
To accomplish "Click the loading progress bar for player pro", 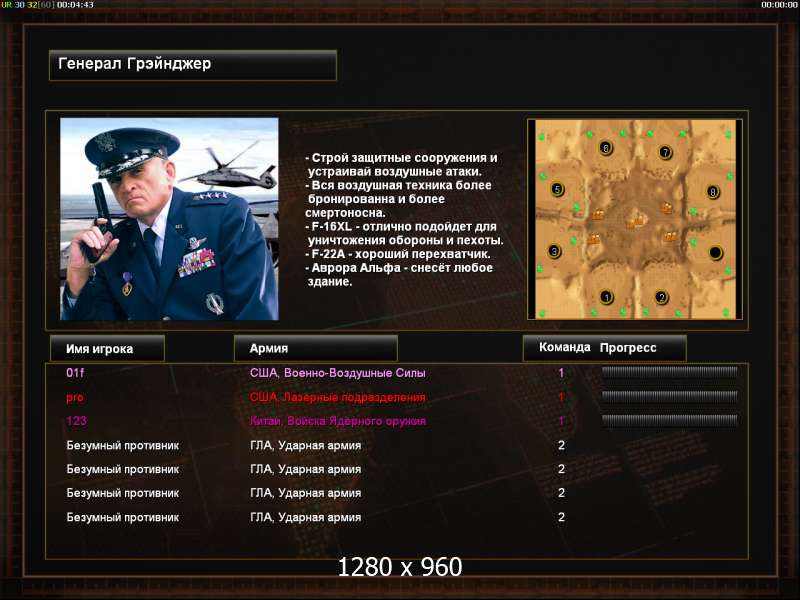I will 669,396.
